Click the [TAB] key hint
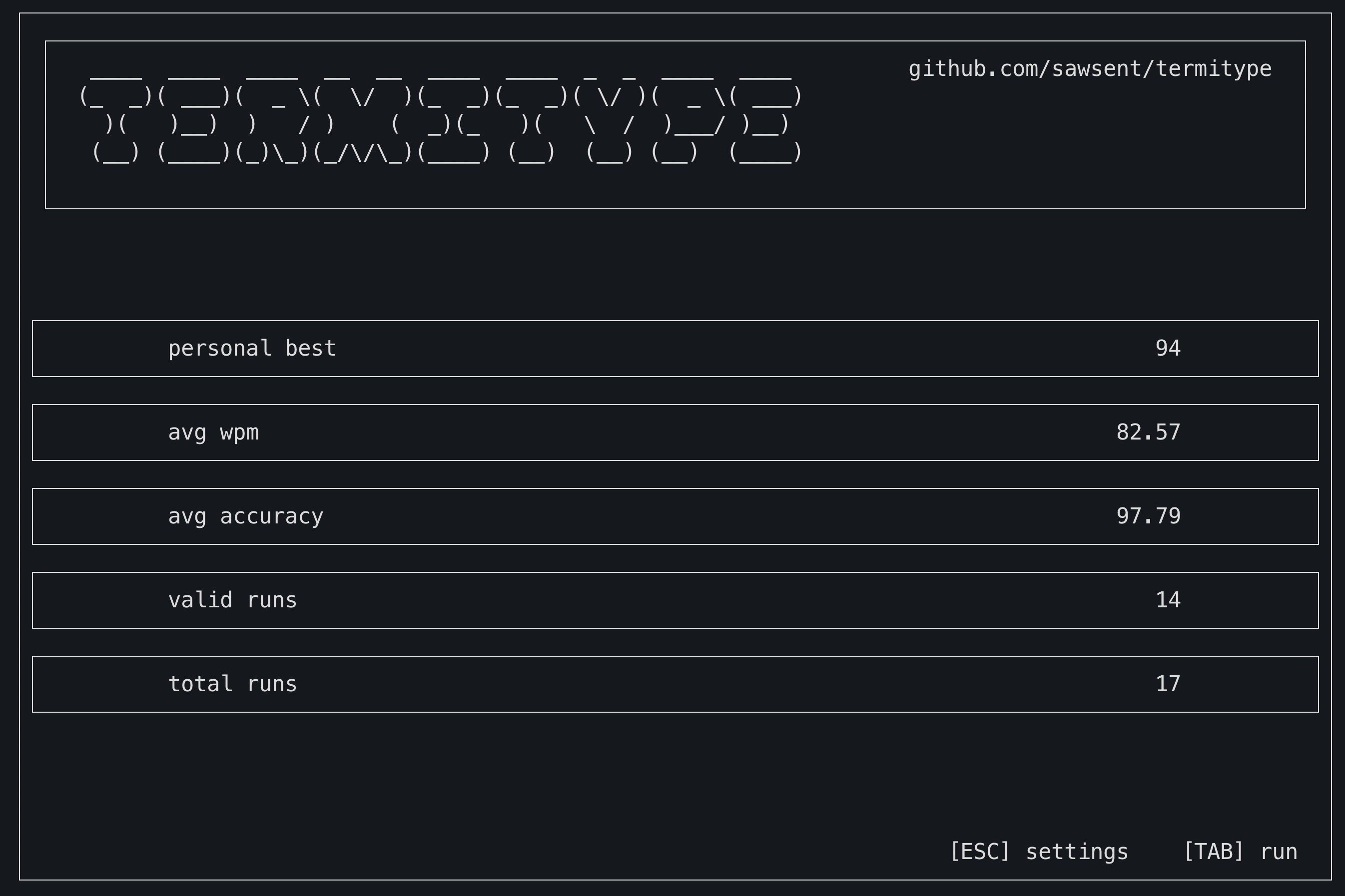The height and width of the screenshot is (896, 1345). 1213,852
